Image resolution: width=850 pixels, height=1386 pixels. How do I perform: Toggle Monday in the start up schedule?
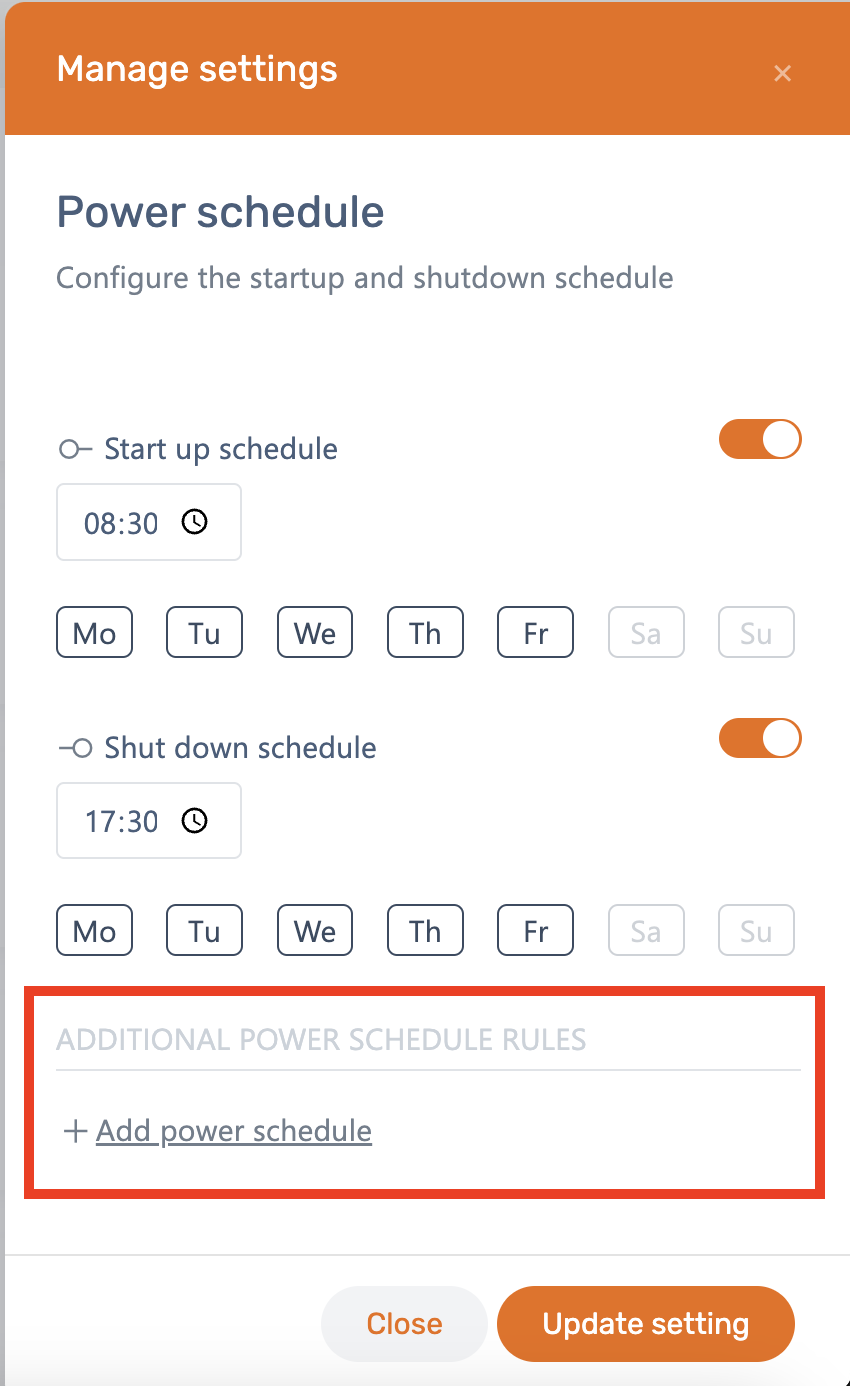pyautogui.click(x=94, y=633)
